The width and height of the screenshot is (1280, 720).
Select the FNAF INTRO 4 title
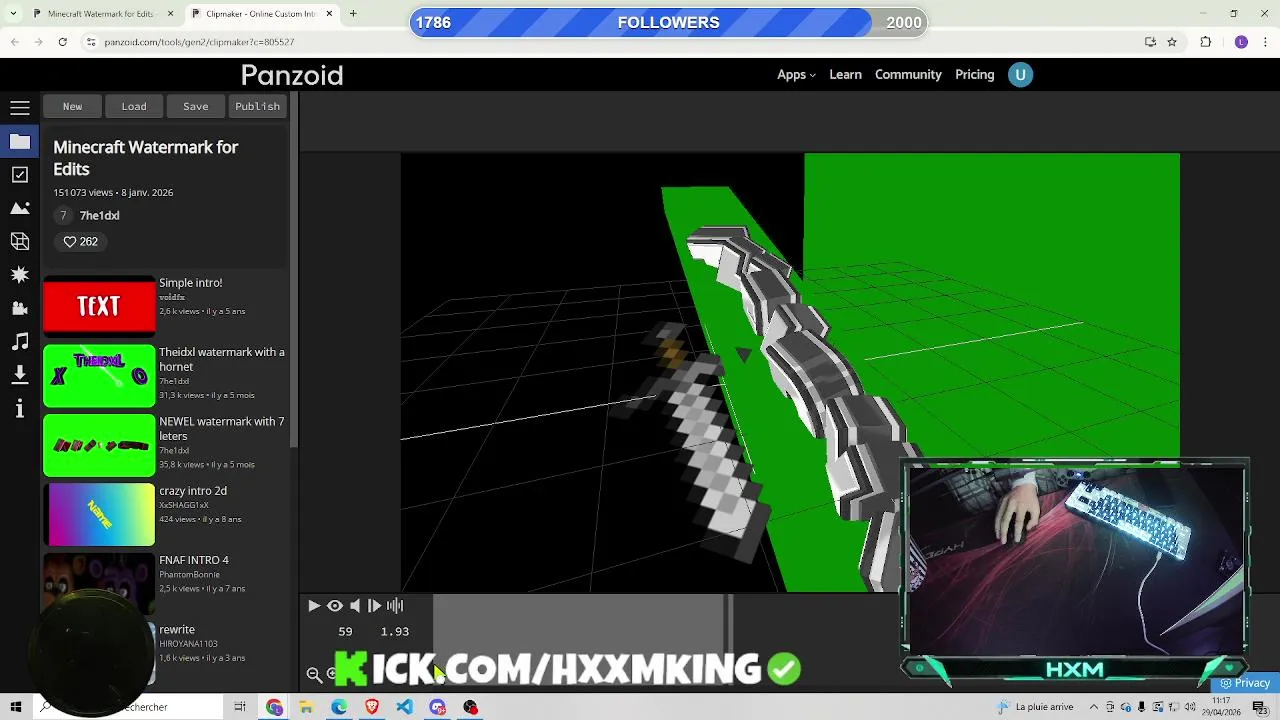[194, 560]
